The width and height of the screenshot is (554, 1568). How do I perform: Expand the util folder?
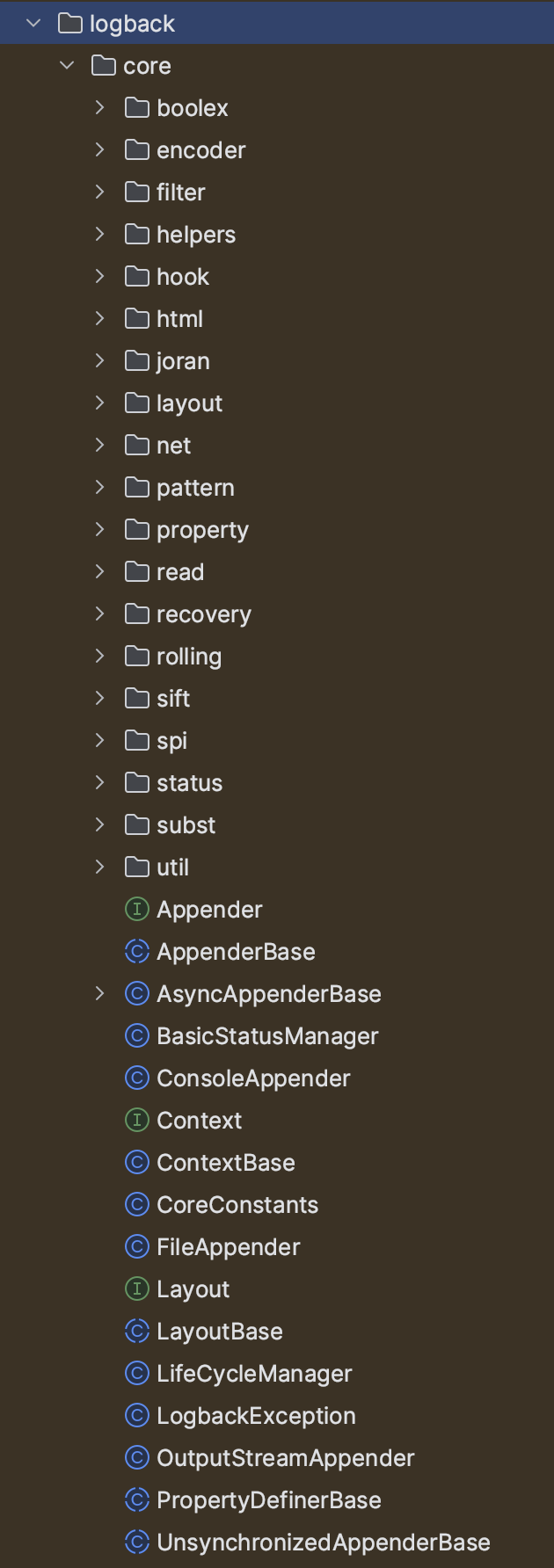[x=100, y=867]
